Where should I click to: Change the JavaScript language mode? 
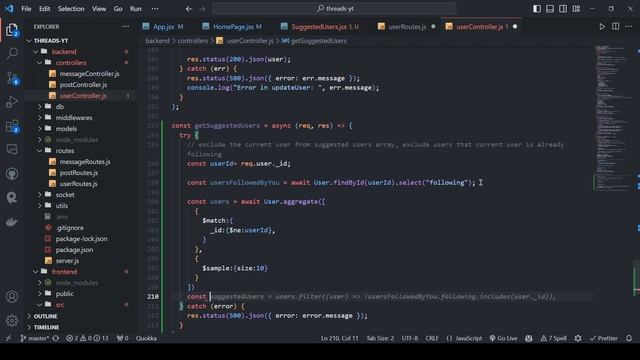tap(464, 338)
